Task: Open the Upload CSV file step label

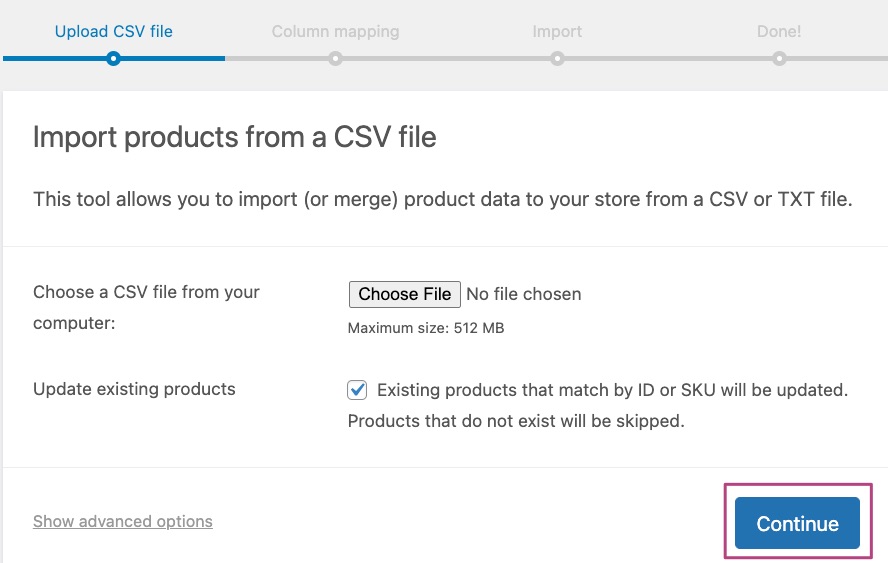Action: click(x=114, y=31)
